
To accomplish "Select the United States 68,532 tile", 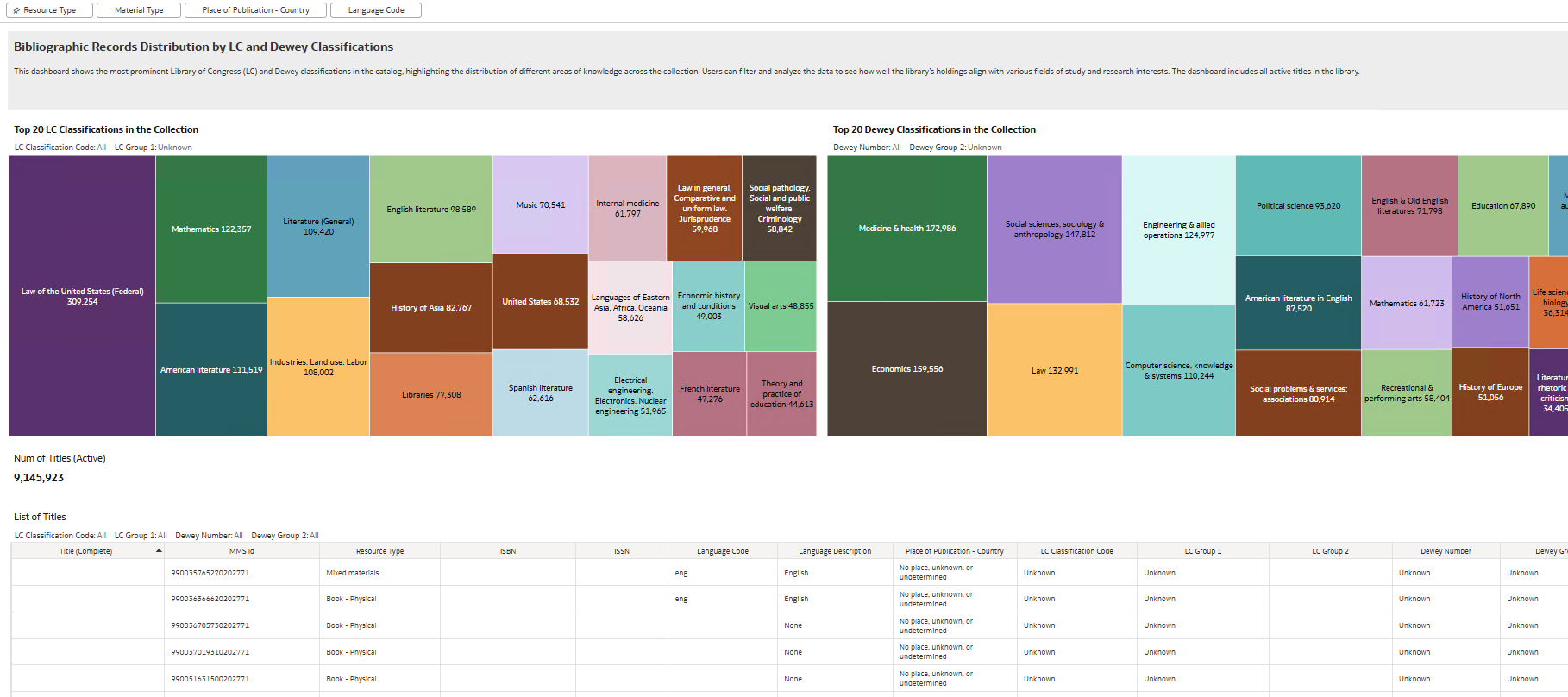I will click(541, 301).
